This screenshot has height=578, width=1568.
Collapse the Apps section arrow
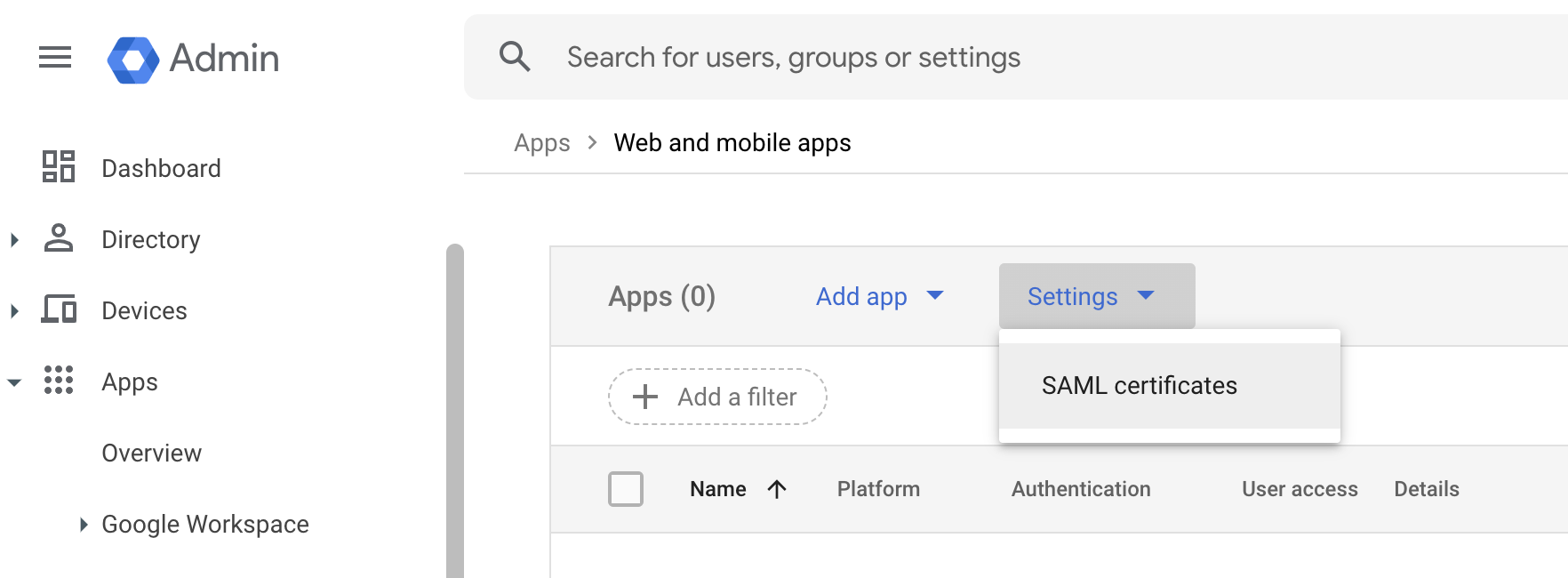[14, 382]
